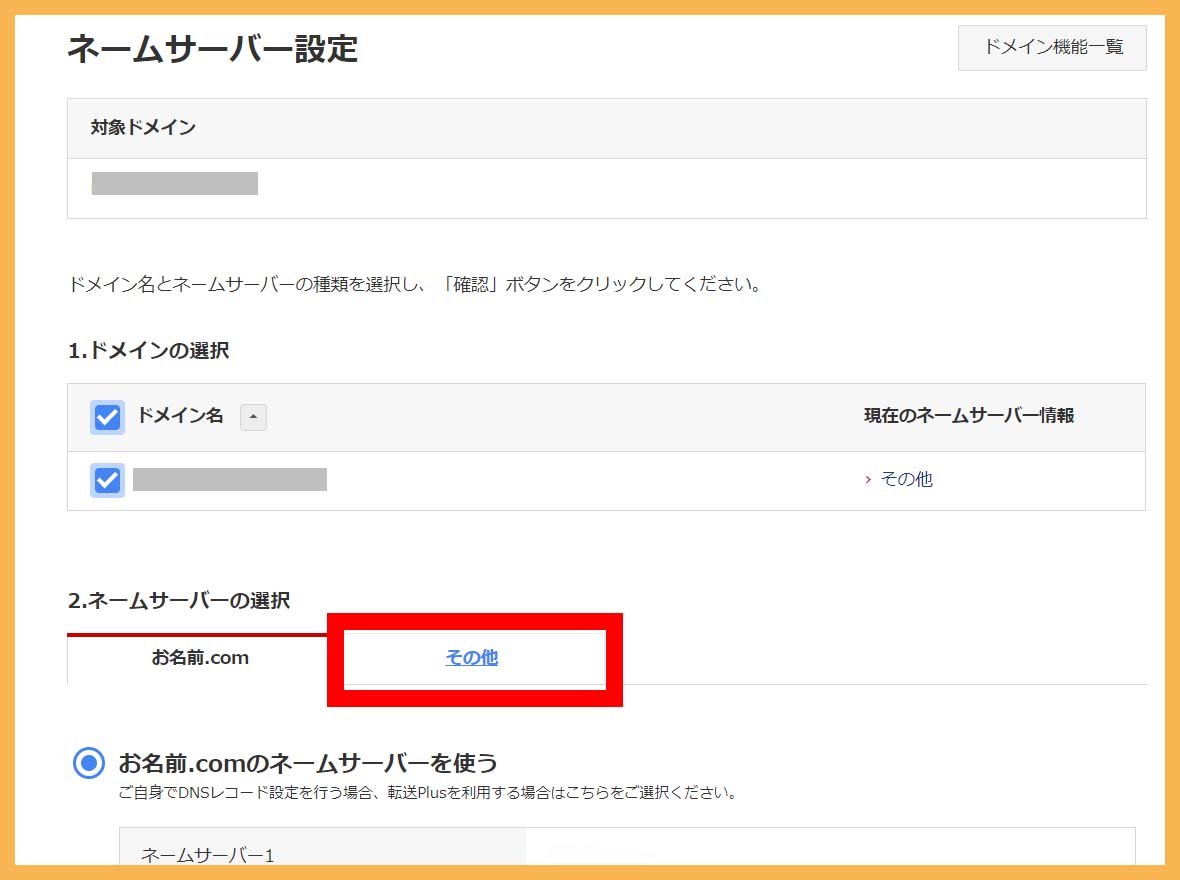Select the お名前.com nameserver radio button
The height and width of the screenshot is (880, 1180).
pyautogui.click(x=90, y=764)
